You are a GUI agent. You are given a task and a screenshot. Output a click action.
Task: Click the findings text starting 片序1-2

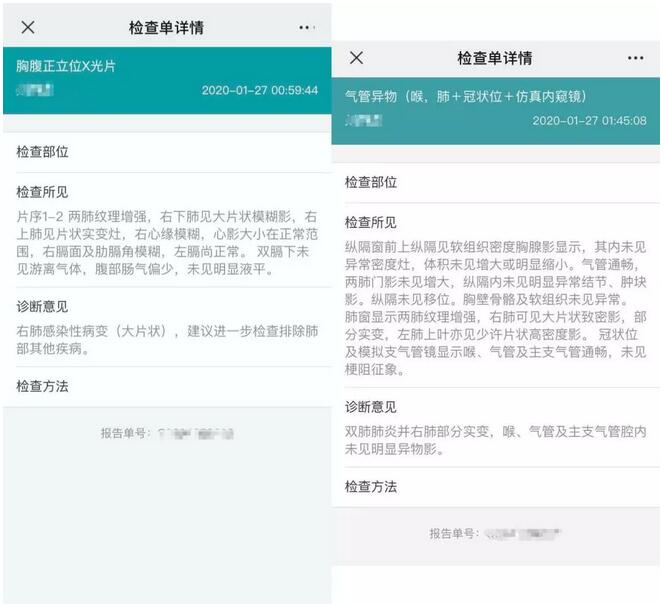point(167,243)
